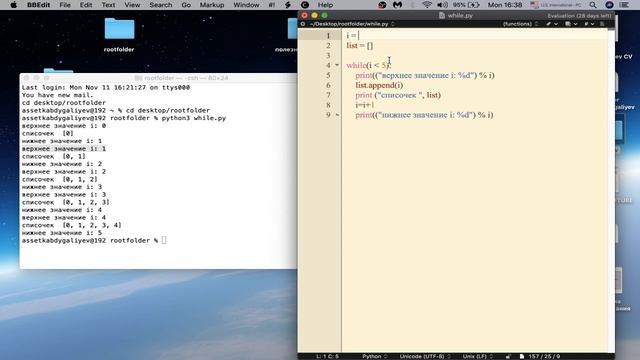Screen dimensions: 640x360
Task: Click the lock icon in status bar
Action: coord(508,356)
